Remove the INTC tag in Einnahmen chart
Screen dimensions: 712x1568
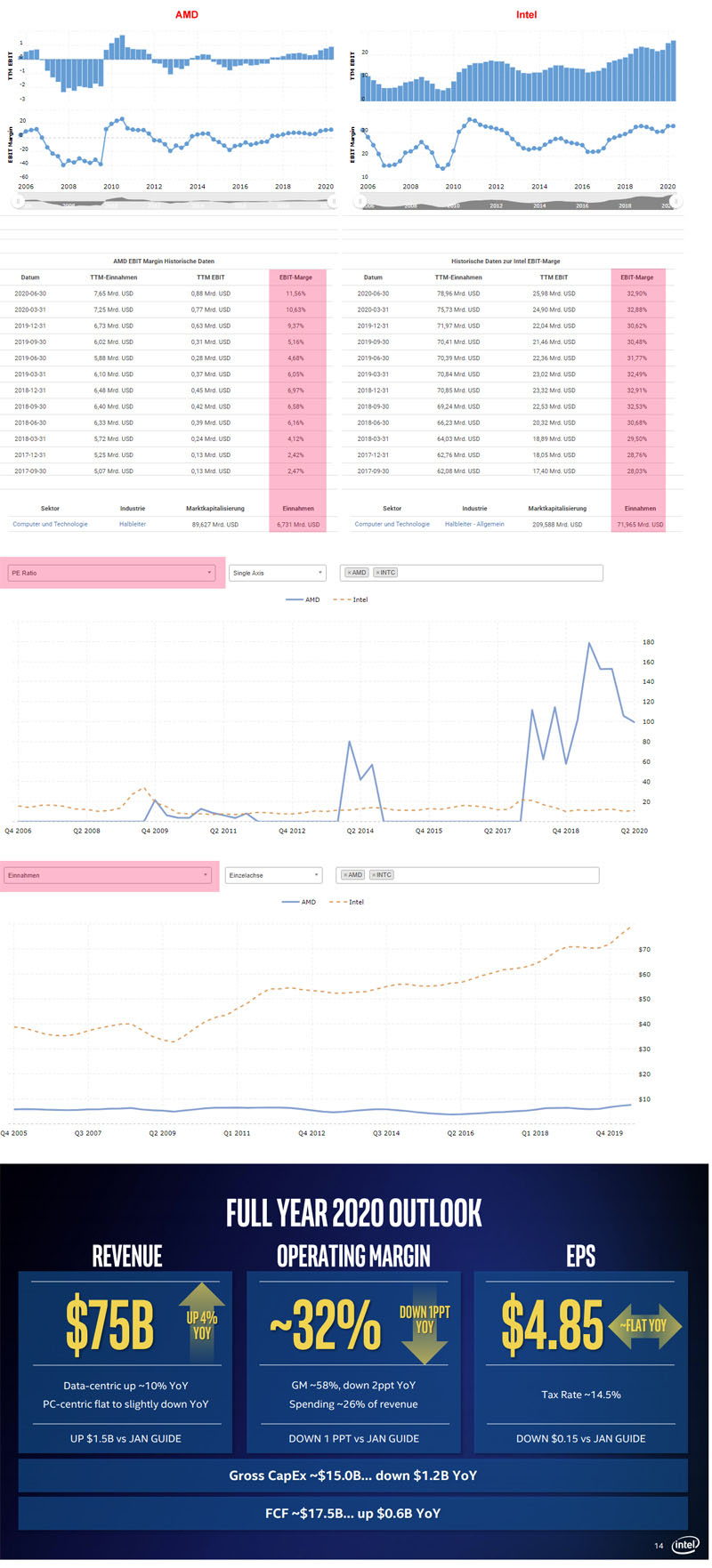tap(374, 875)
